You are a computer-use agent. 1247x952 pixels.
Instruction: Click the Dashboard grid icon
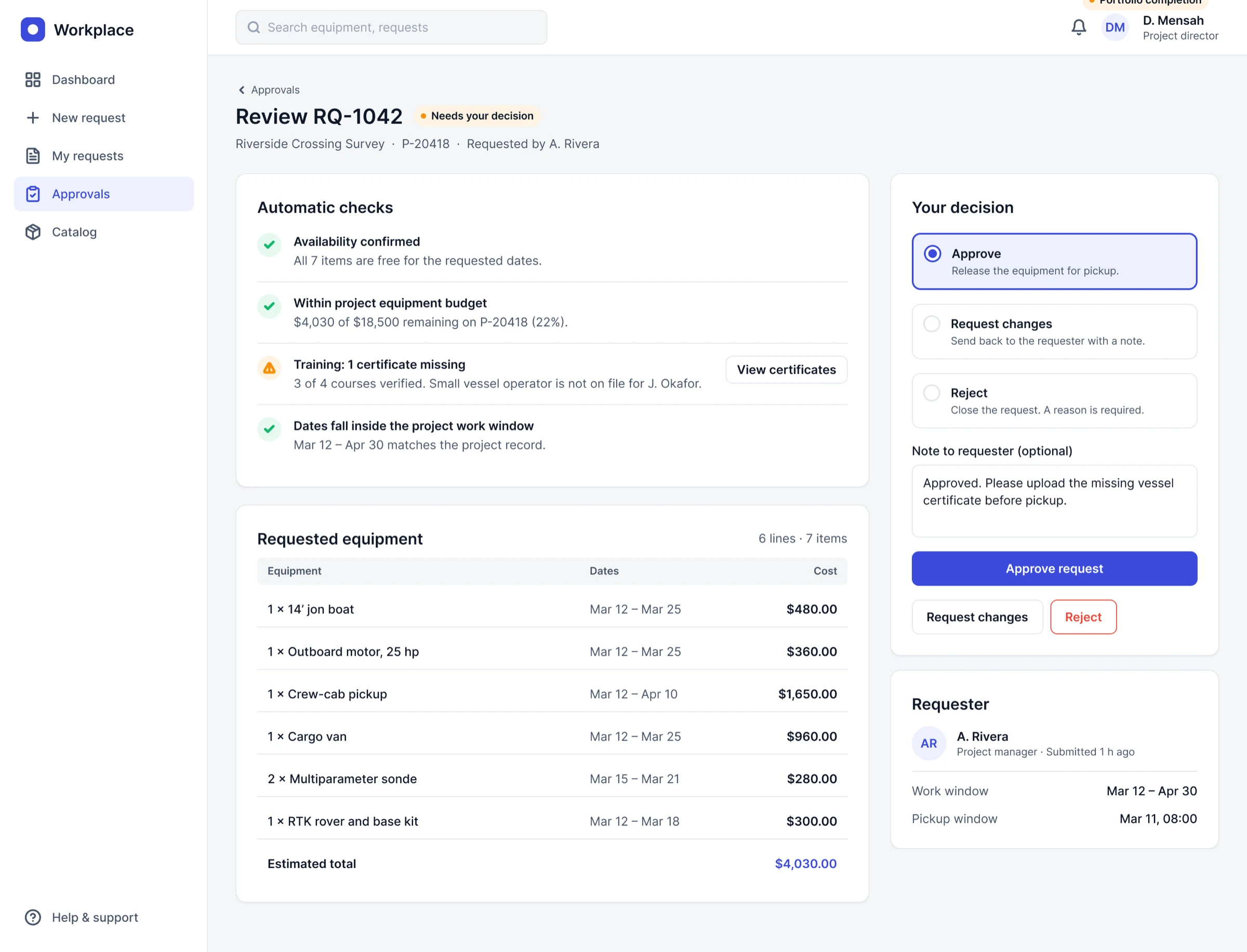(33, 80)
